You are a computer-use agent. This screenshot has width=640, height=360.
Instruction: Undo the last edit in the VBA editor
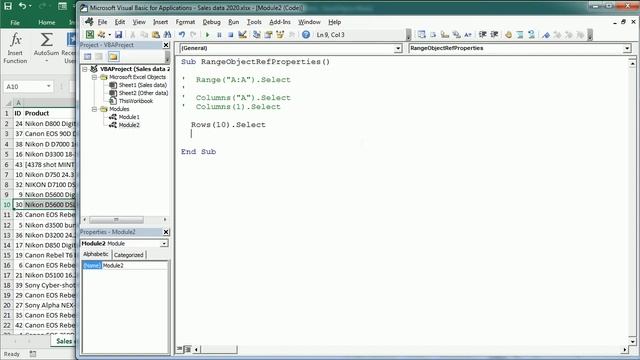[182, 35]
